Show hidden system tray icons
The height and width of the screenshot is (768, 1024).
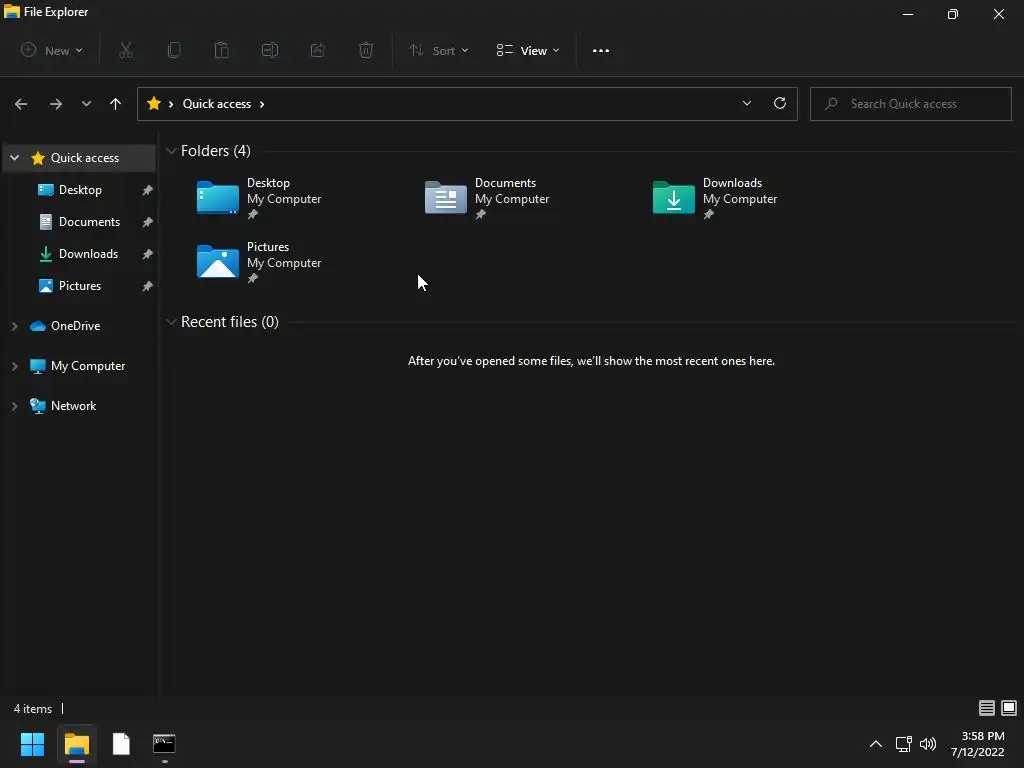point(876,744)
